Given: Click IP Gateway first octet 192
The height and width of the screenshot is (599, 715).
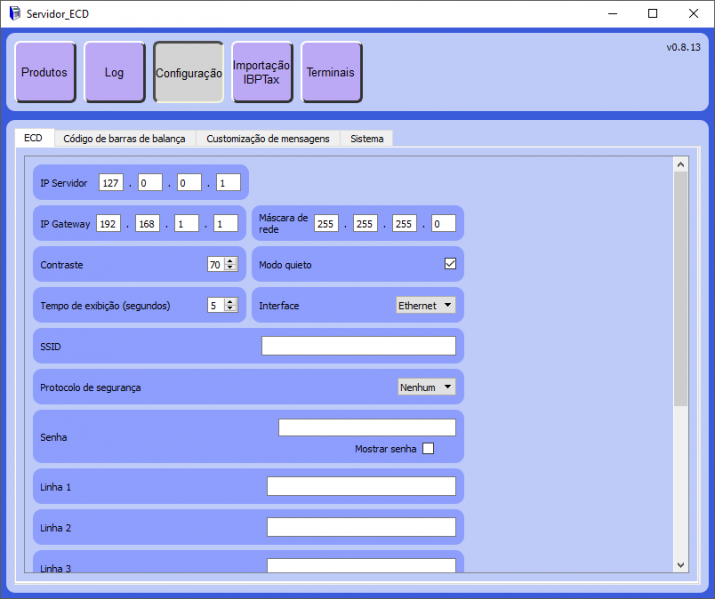Looking at the screenshot, I should coord(108,223).
